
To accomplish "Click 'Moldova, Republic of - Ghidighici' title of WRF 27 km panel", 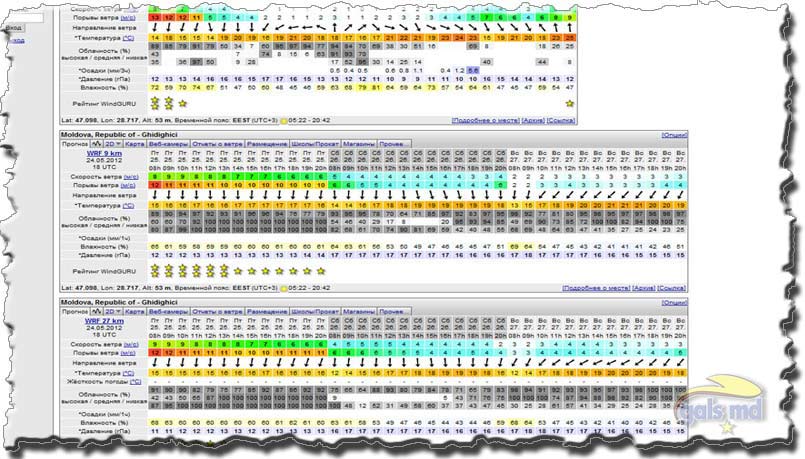I will click(119, 302).
